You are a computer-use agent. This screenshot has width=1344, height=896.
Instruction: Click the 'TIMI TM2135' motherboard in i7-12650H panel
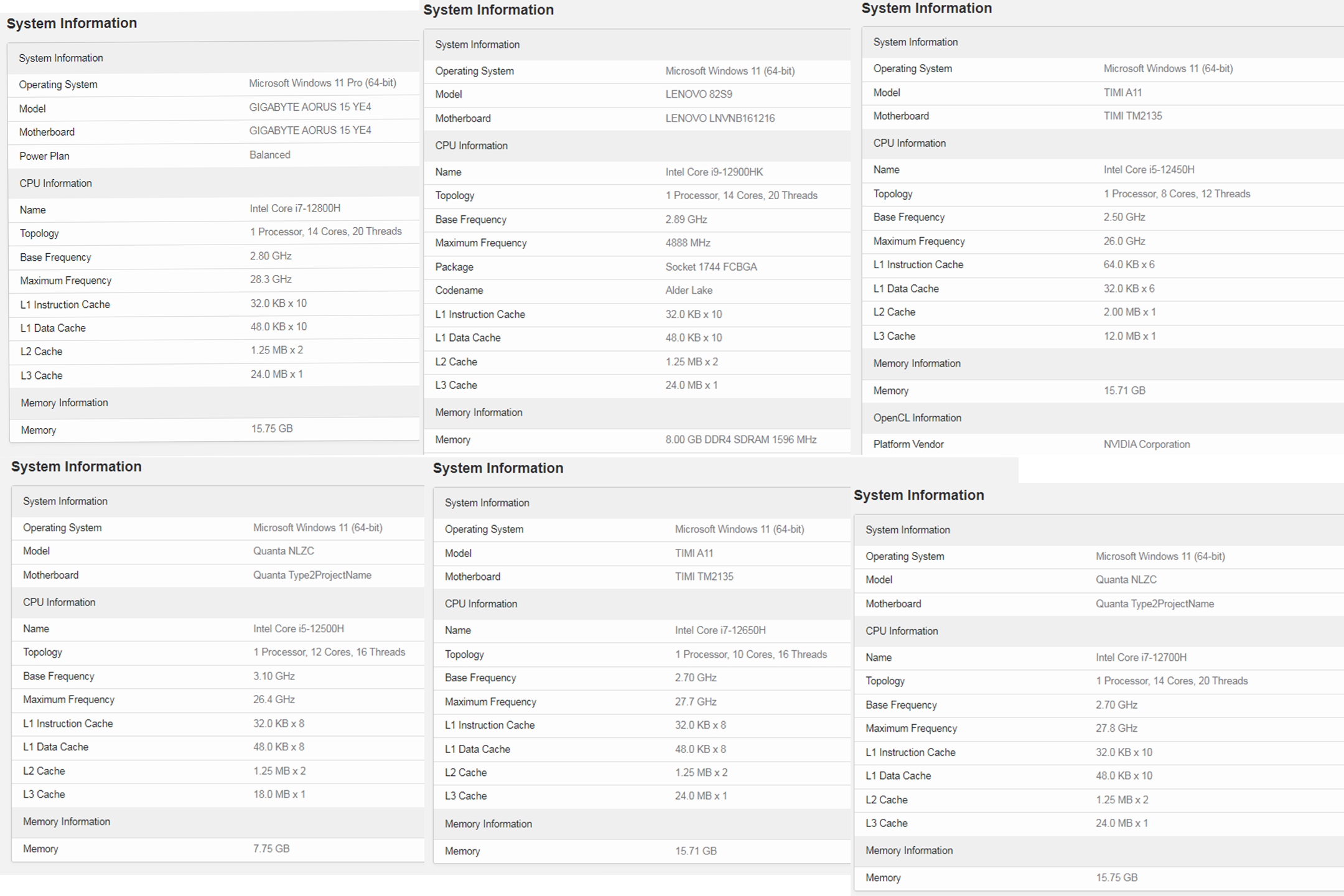coord(704,577)
